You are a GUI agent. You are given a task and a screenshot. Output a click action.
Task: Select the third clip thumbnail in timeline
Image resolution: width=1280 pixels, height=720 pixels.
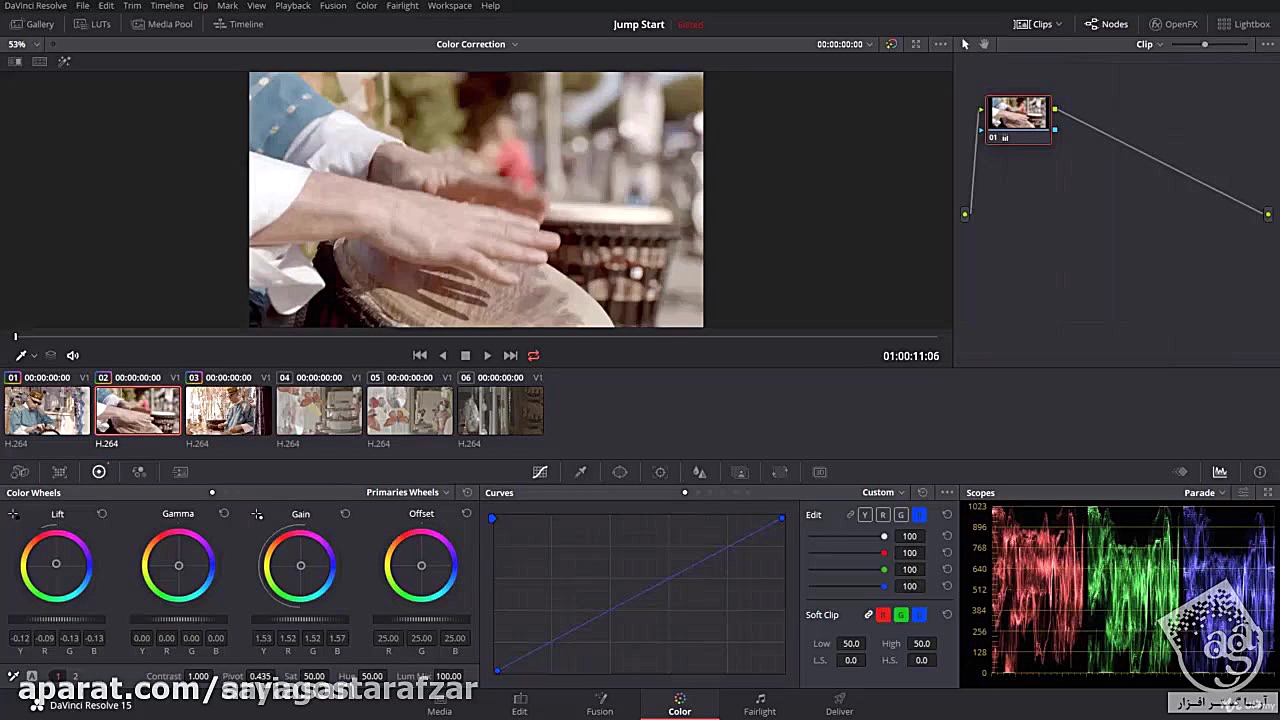point(228,410)
